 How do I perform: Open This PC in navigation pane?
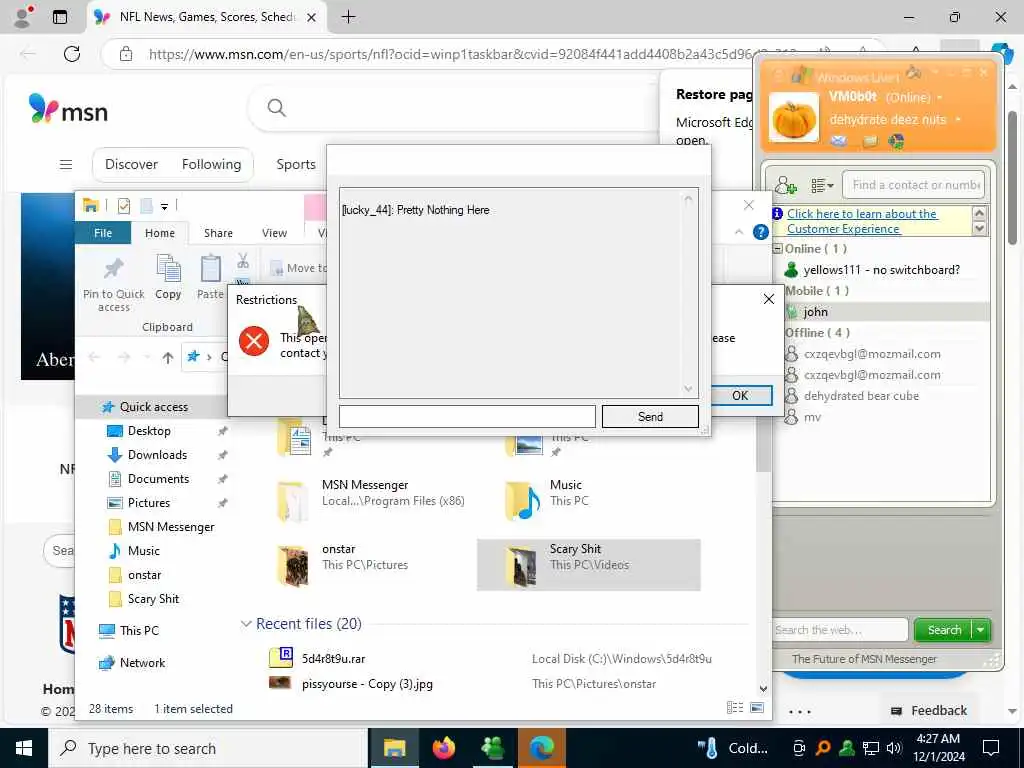click(x=138, y=631)
